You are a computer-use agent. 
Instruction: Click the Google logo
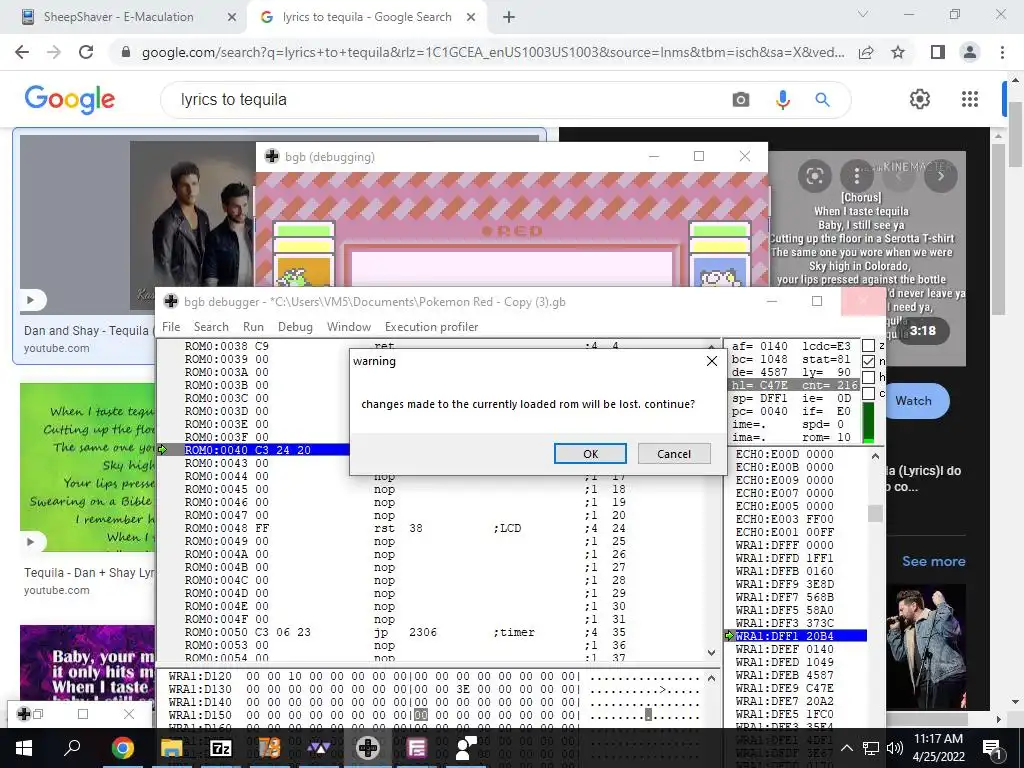pos(70,99)
